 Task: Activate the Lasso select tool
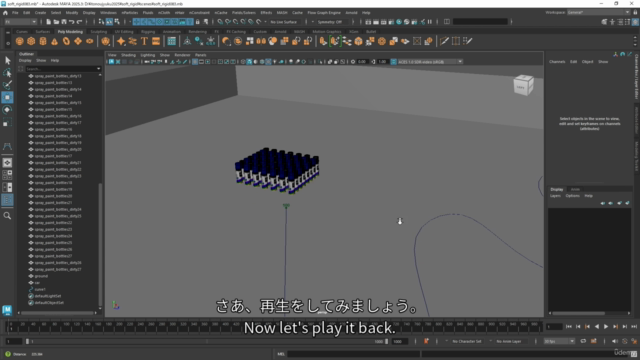7,73
